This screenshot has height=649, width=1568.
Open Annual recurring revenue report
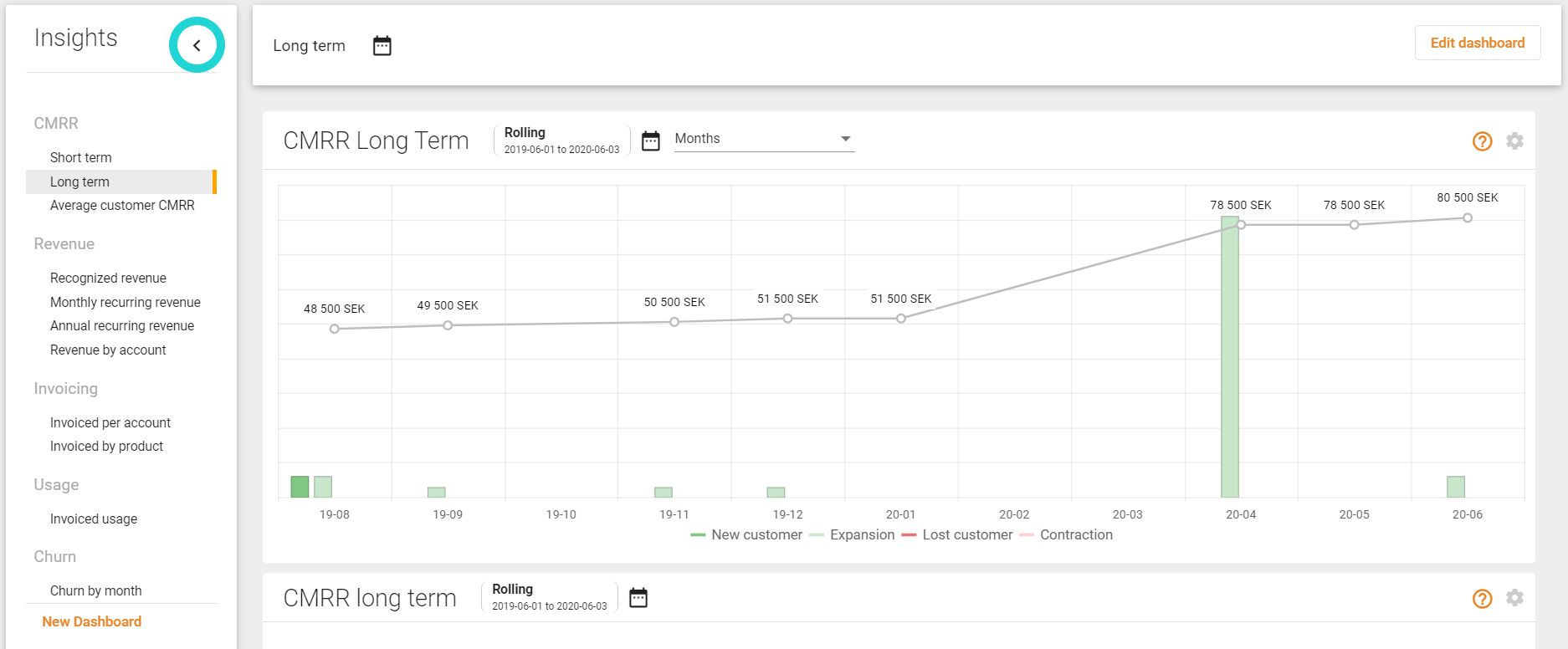pyautogui.click(x=122, y=325)
